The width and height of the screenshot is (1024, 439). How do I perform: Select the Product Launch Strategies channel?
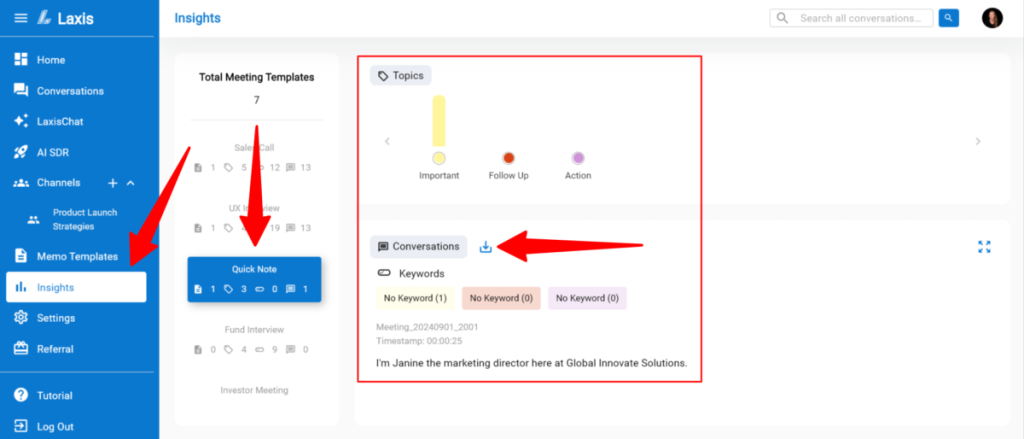(x=84, y=218)
